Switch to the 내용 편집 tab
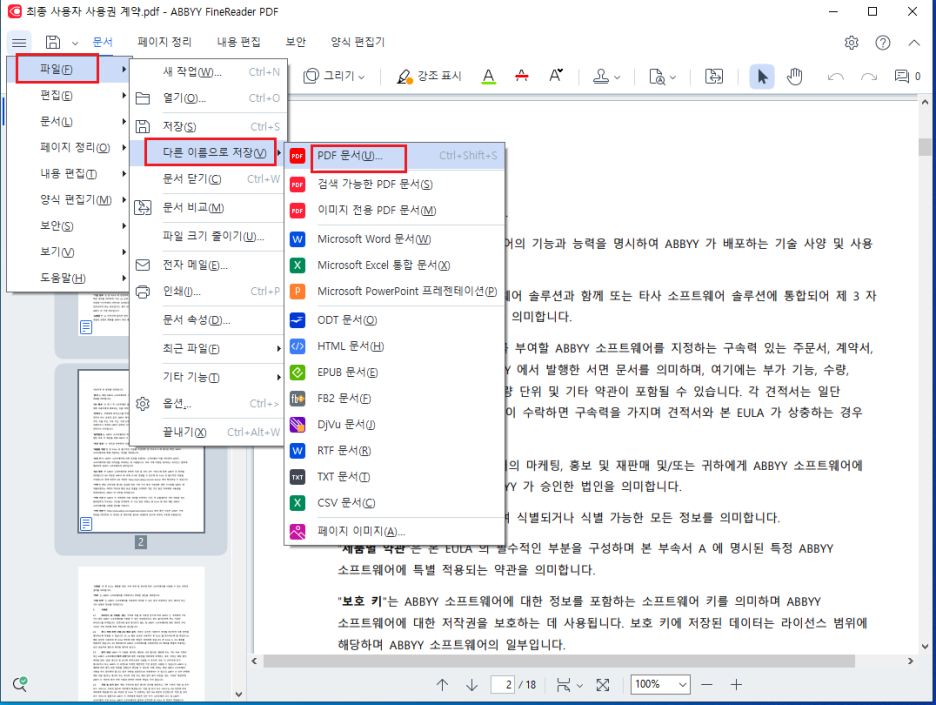936x705 pixels. (x=238, y=42)
